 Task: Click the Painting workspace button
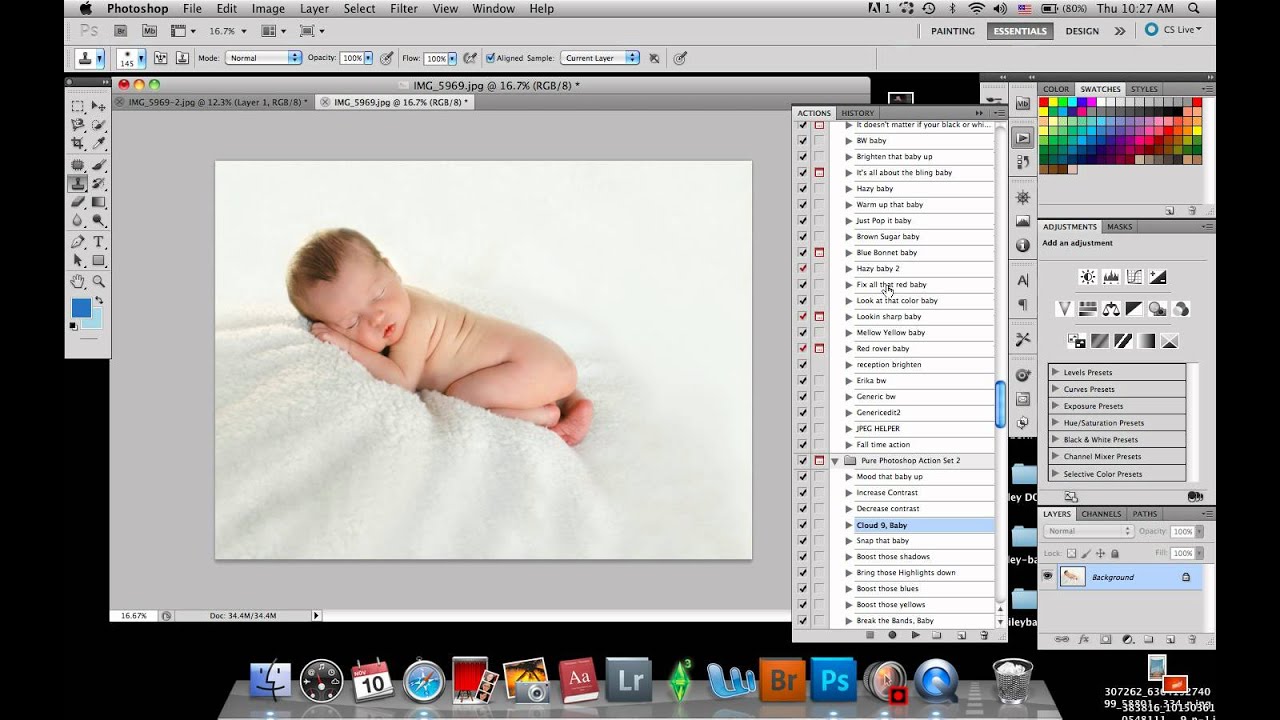point(953,31)
